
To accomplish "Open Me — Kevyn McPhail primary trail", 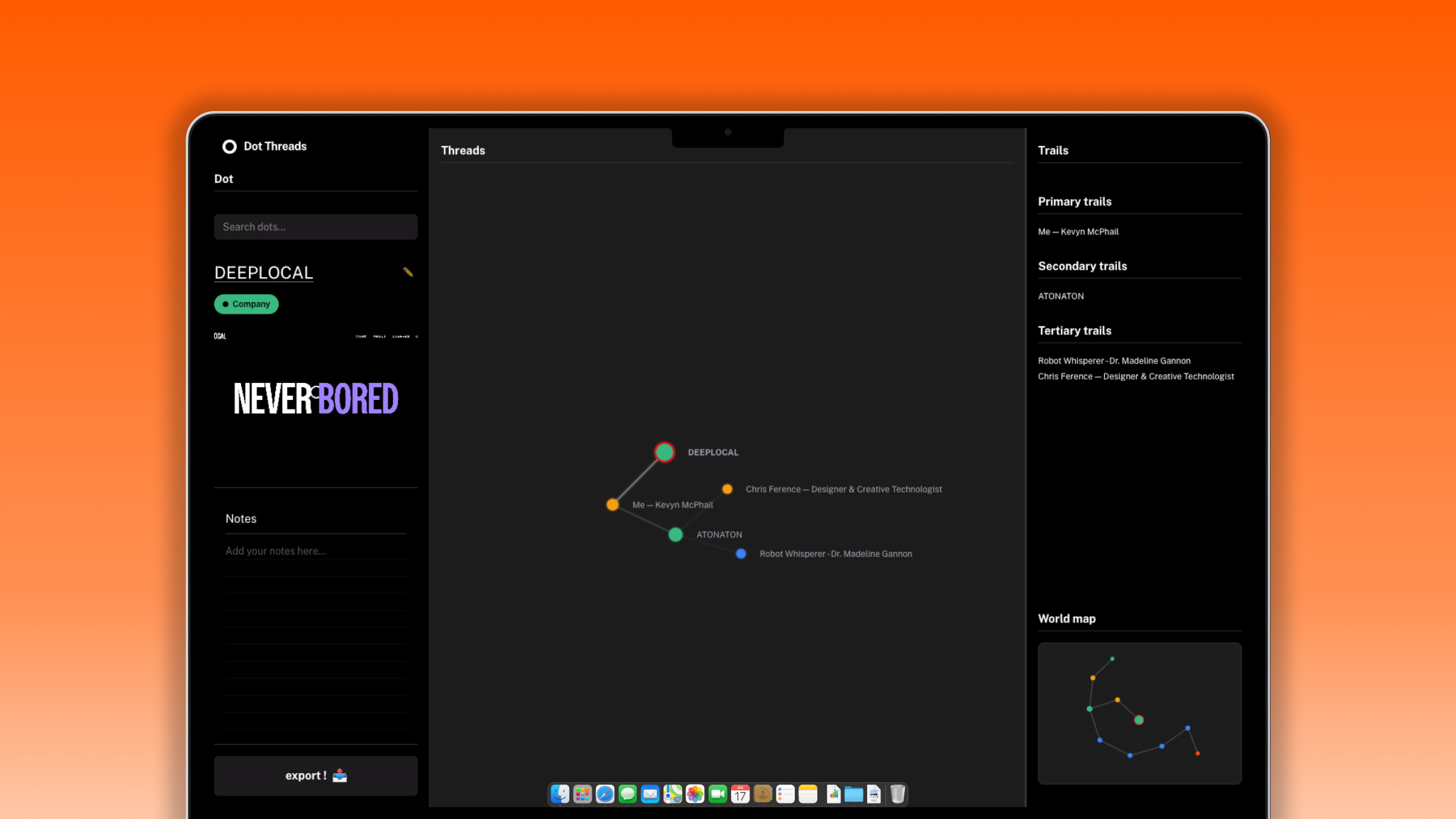I will pyautogui.click(x=1078, y=232).
